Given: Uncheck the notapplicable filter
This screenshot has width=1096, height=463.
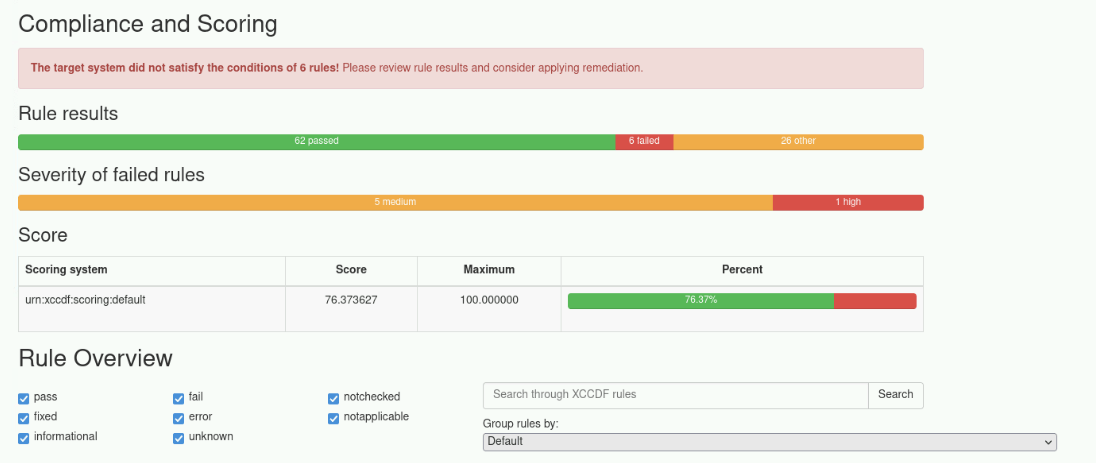Looking at the screenshot, I should (x=334, y=417).
